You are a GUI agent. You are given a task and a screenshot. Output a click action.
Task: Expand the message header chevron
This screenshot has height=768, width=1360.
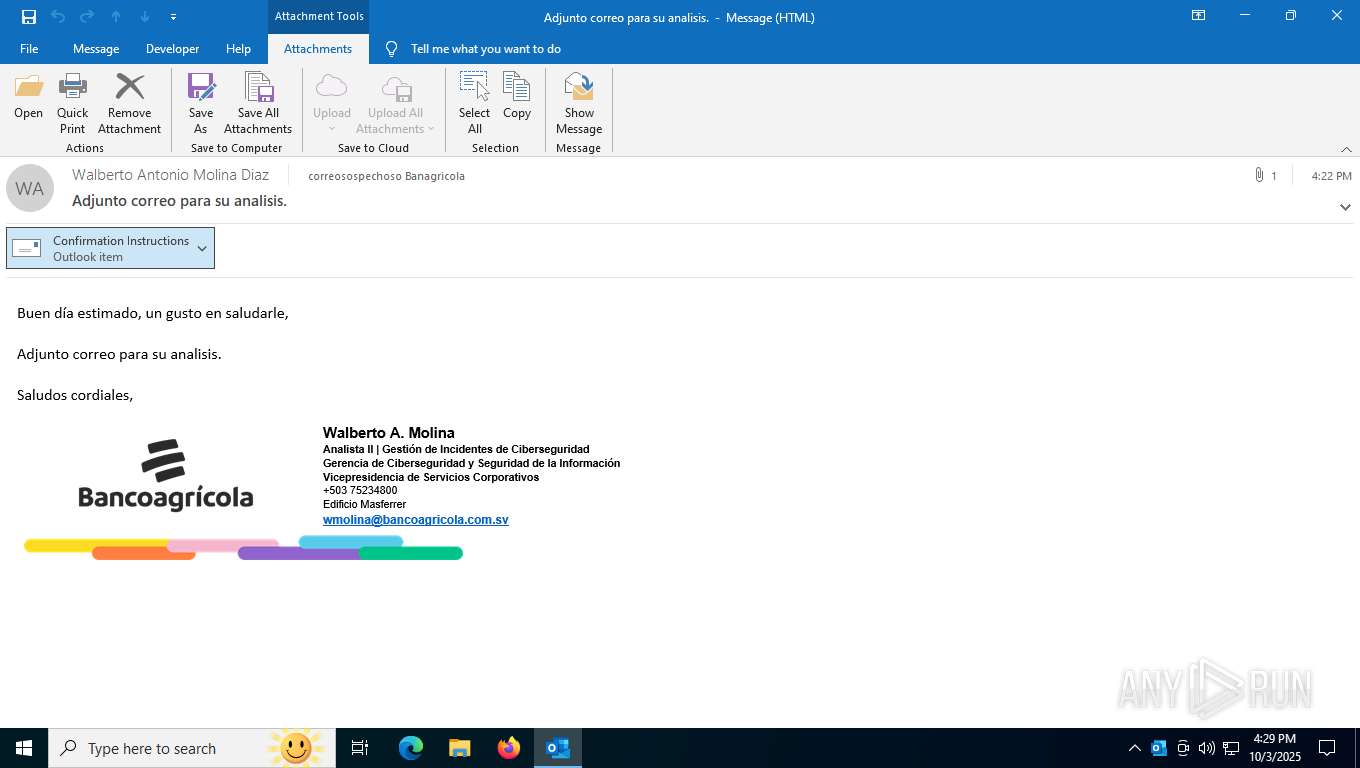(x=1345, y=207)
